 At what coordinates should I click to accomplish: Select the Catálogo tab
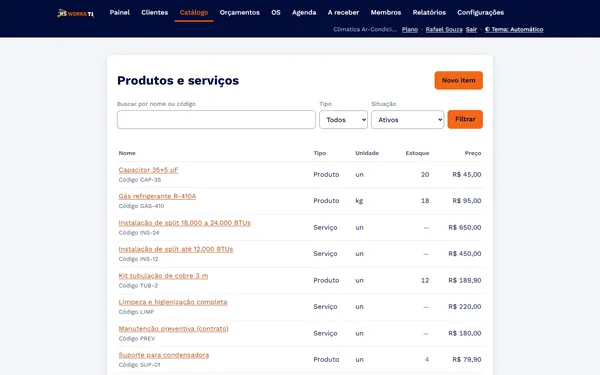(194, 12)
